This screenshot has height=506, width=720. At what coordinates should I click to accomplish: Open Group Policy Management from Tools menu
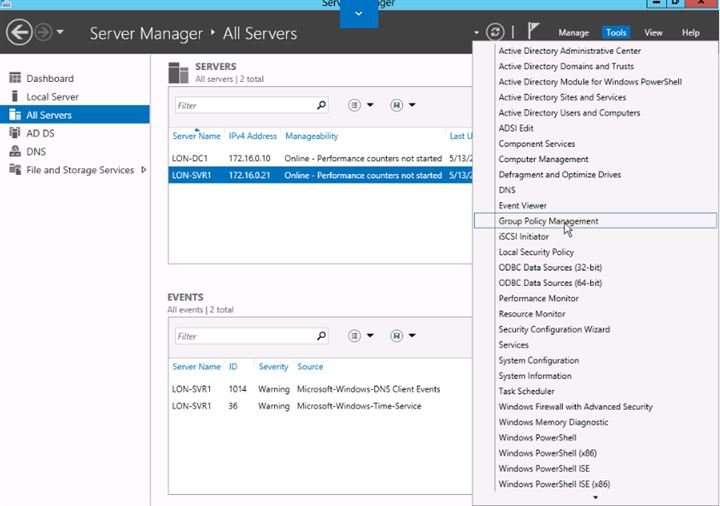(548, 221)
